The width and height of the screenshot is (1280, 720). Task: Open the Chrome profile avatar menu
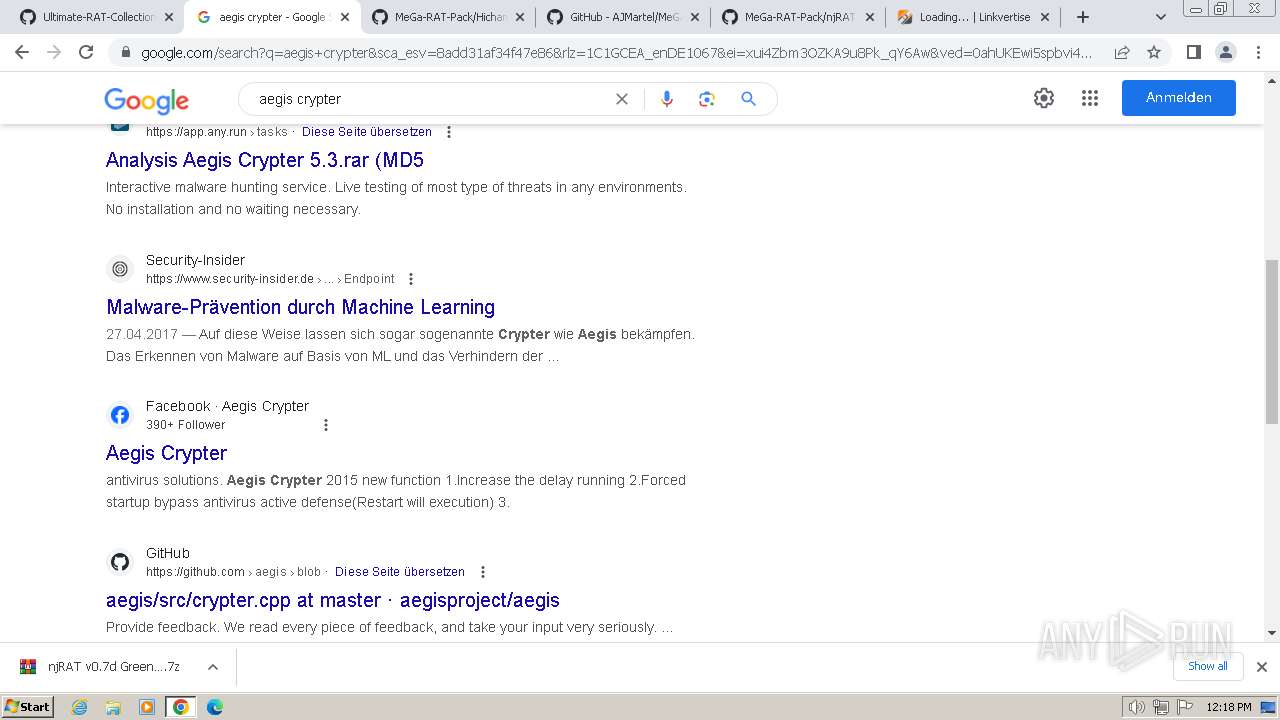tap(1225, 52)
